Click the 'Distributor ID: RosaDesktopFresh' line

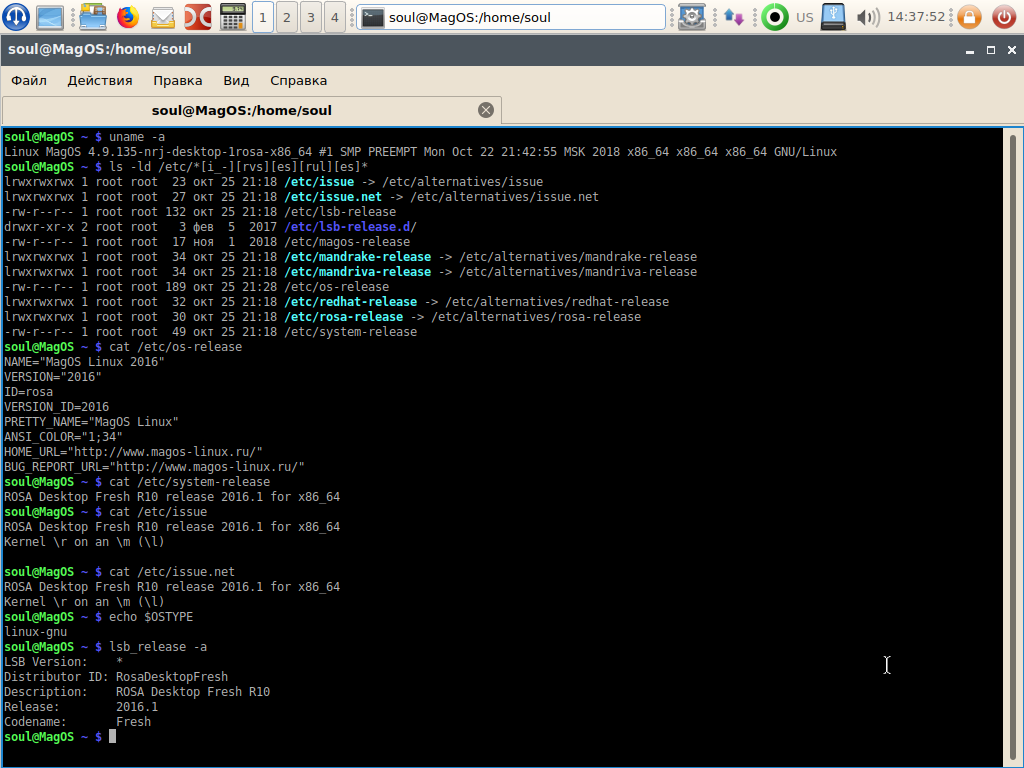116,677
